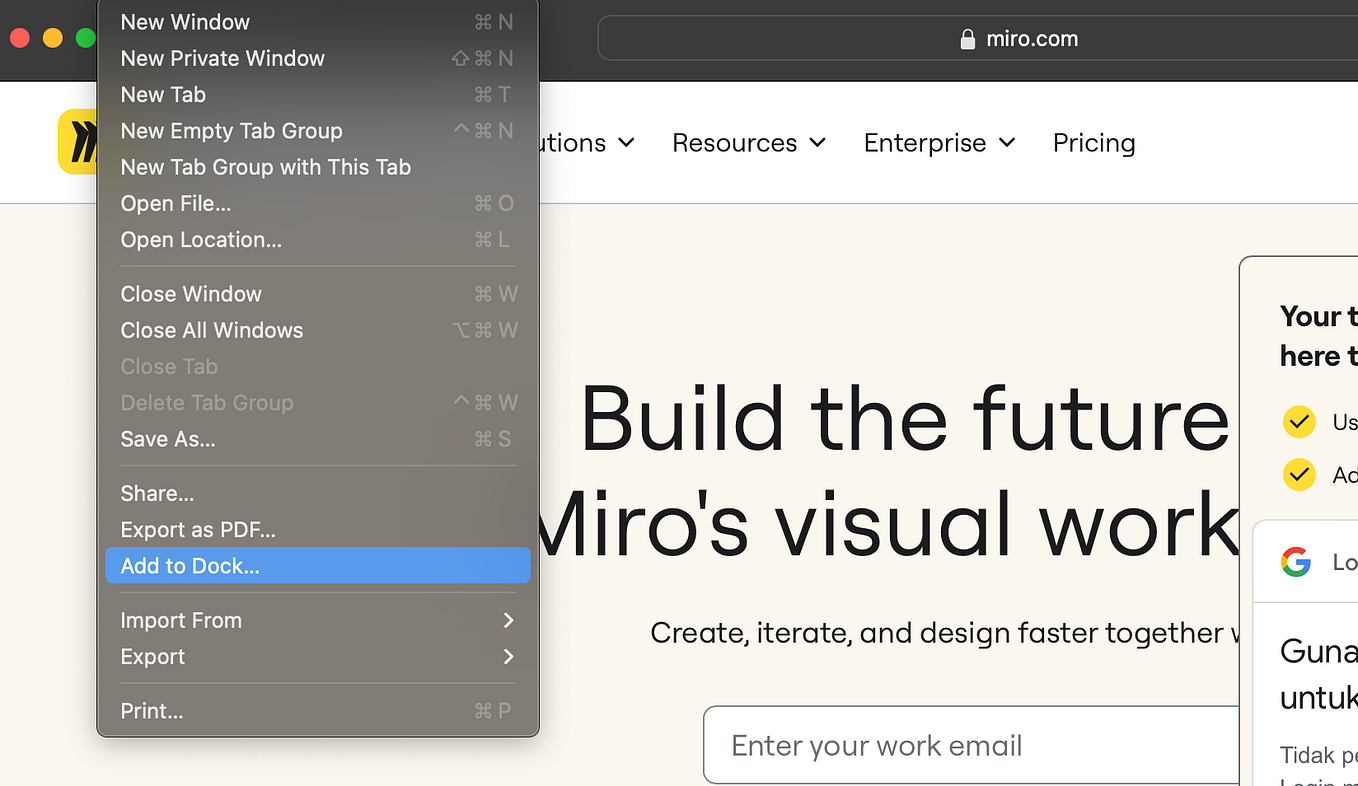The width and height of the screenshot is (1358, 786).
Task: Open the Enterprise dropdown menu
Action: click(x=939, y=143)
